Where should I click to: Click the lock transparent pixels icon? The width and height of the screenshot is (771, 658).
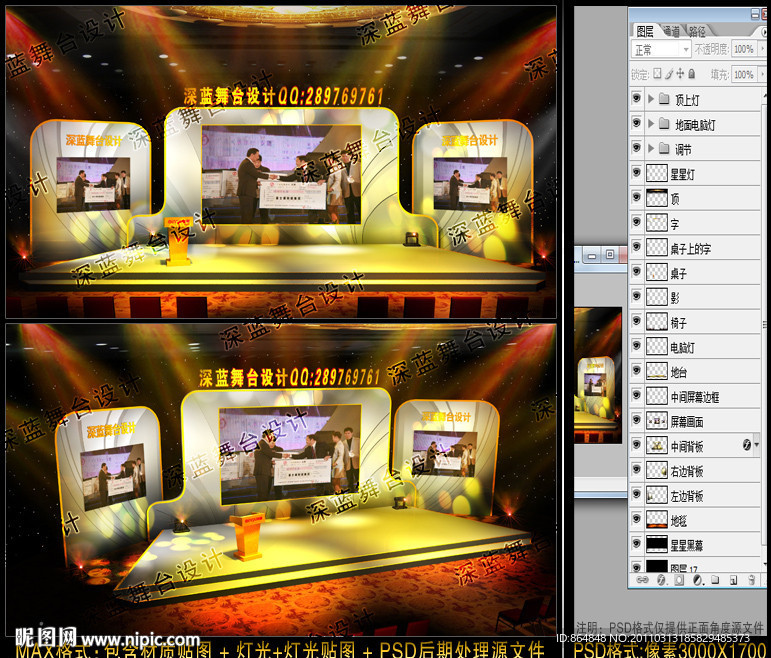click(657, 74)
